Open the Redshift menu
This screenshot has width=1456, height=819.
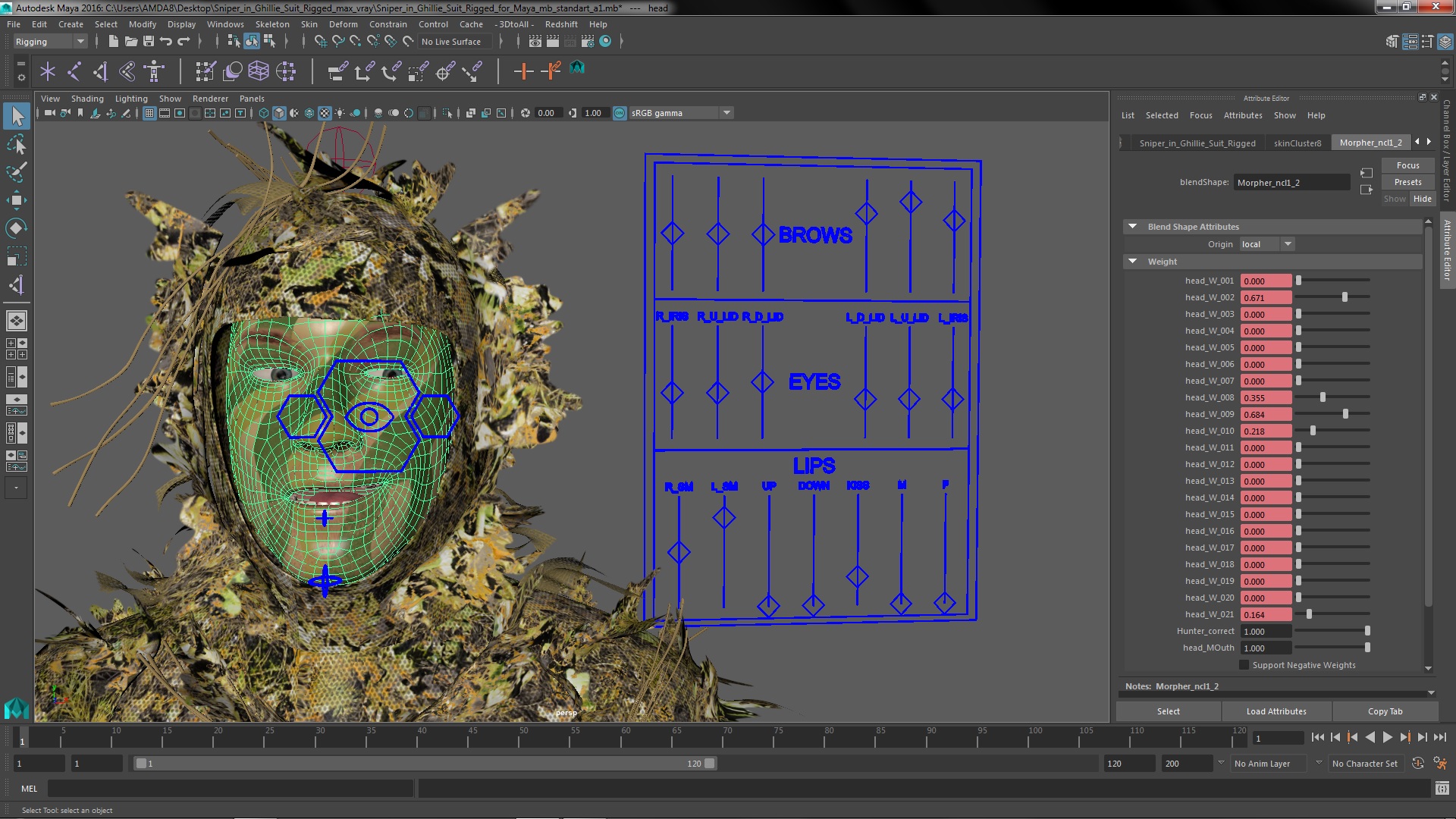[561, 24]
